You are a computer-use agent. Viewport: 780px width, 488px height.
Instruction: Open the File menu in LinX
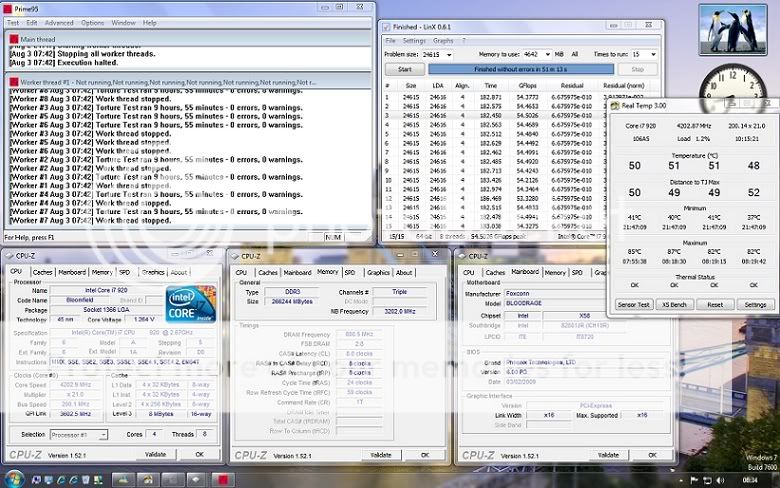click(x=390, y=41)
